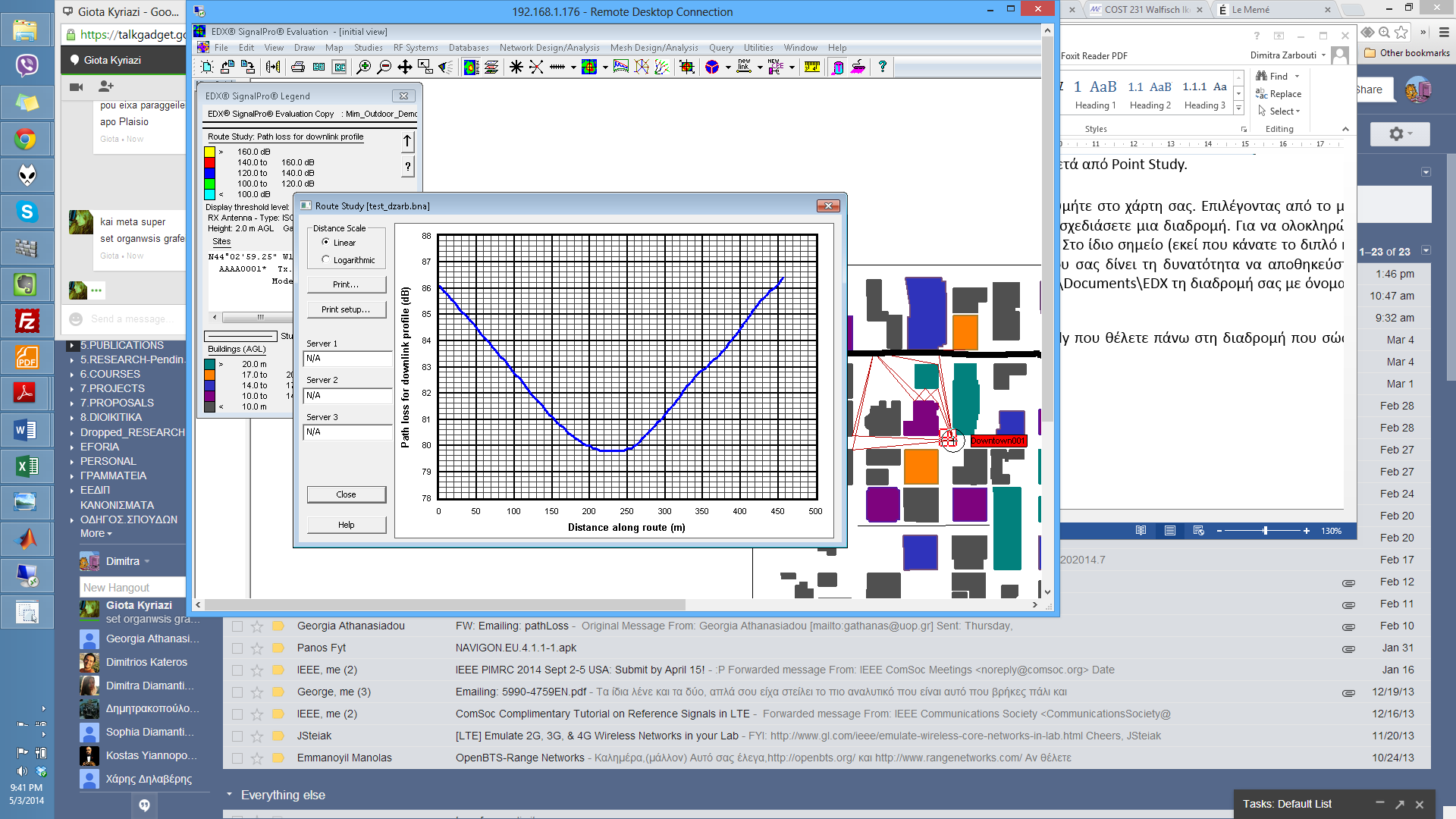Click the up arrow button in Legend window
The height and width of the screenshot is (819, 1456).
(407, 141)
